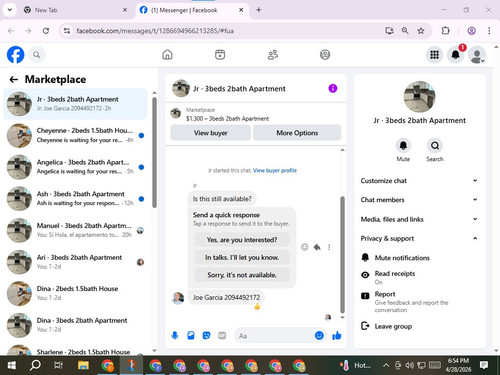Open Manuel - 3beds 2bath Apartment conversation

tap(76, 230)
